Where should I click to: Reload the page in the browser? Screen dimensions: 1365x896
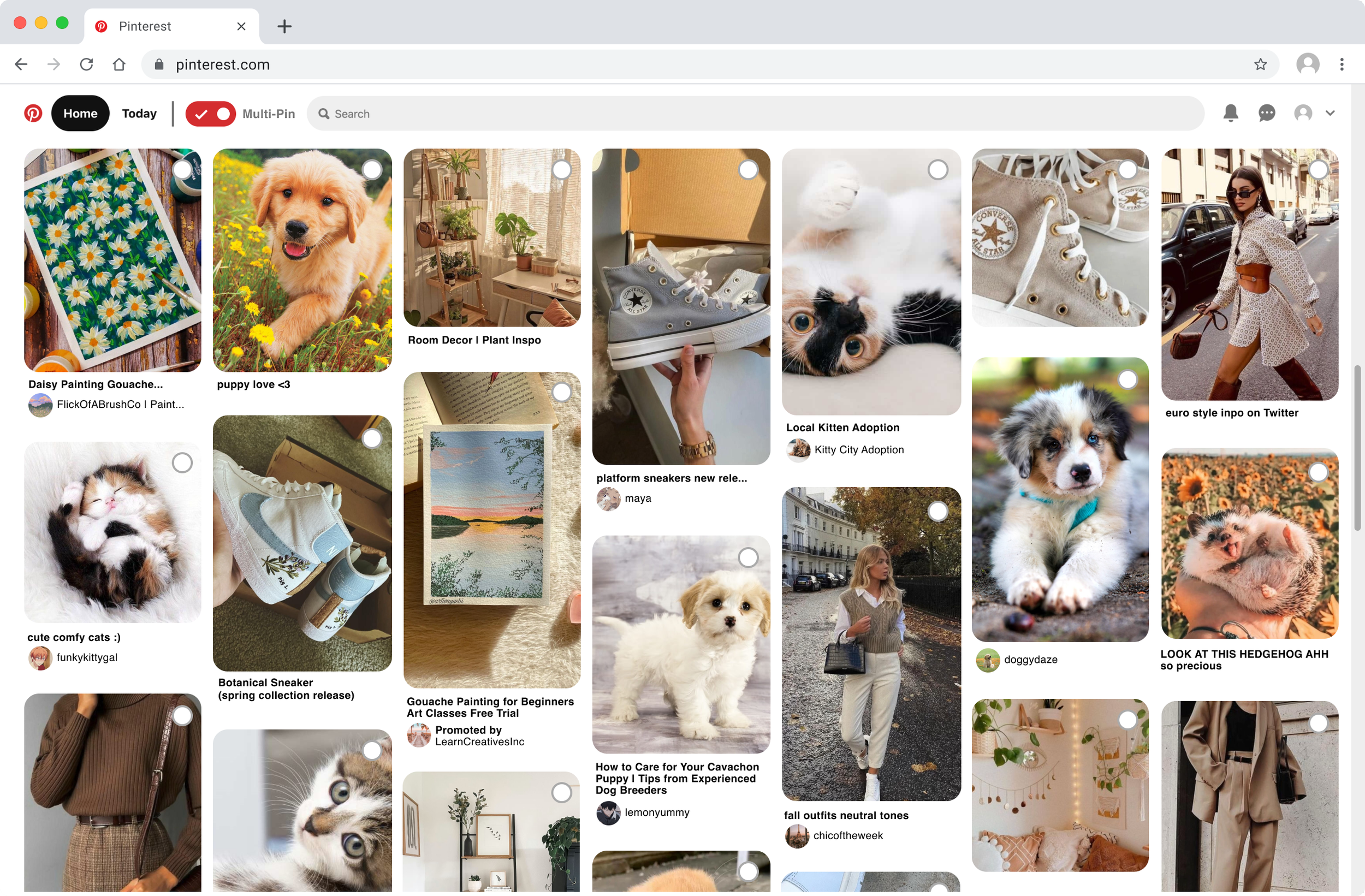click(x=87, y=64)
